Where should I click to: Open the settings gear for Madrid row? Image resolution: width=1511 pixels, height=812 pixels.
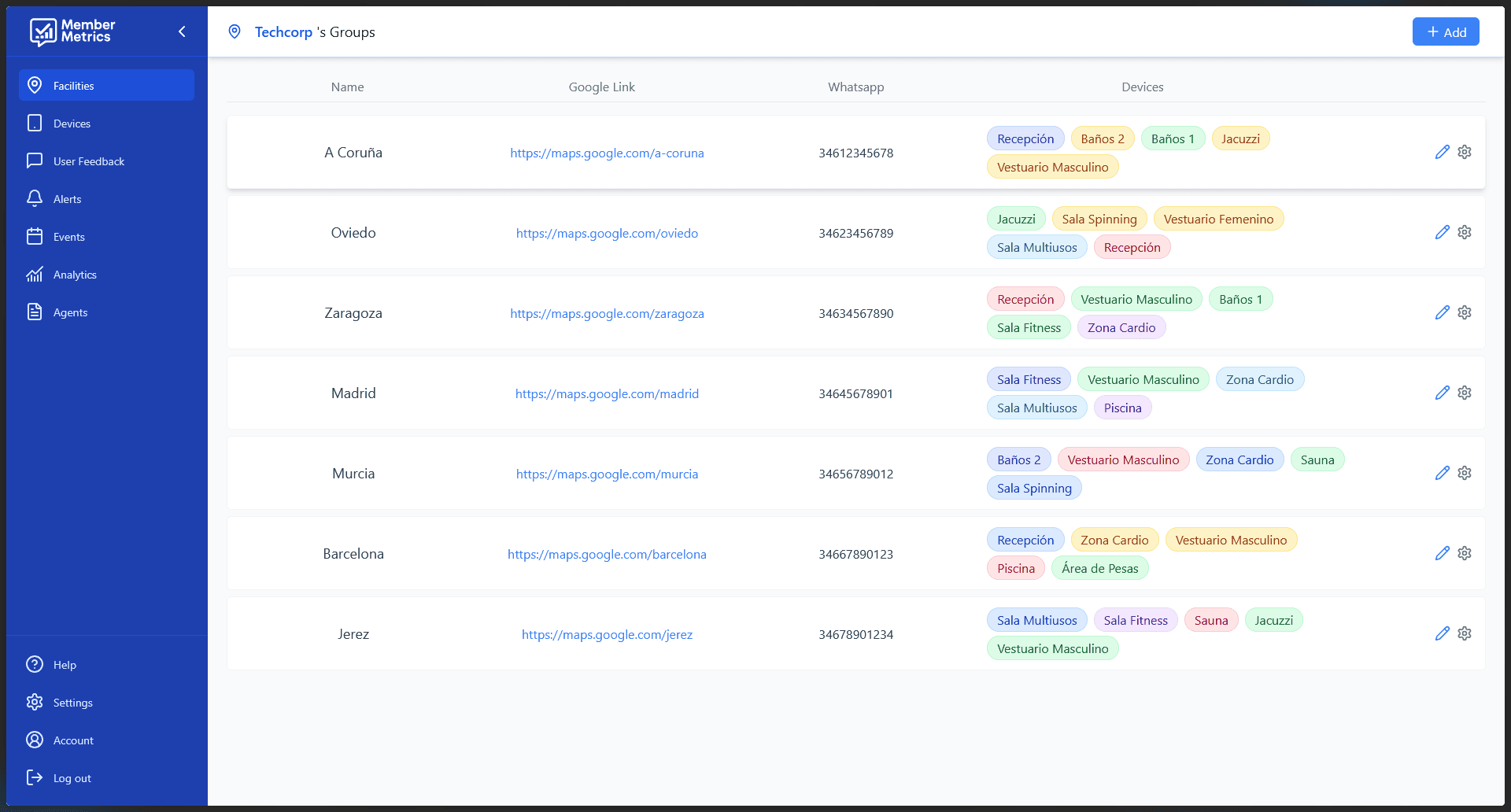1464,393
